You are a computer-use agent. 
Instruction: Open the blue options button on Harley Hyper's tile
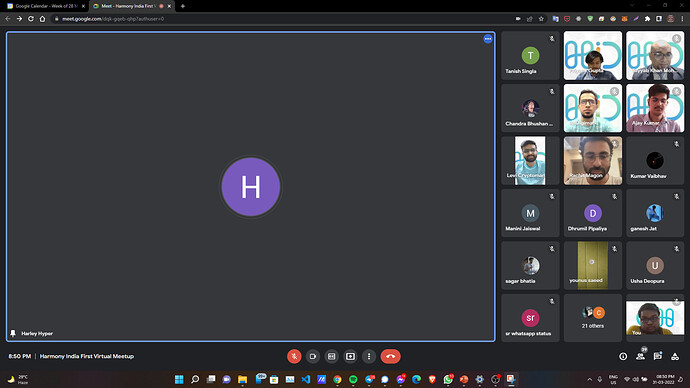pos(488,39)
